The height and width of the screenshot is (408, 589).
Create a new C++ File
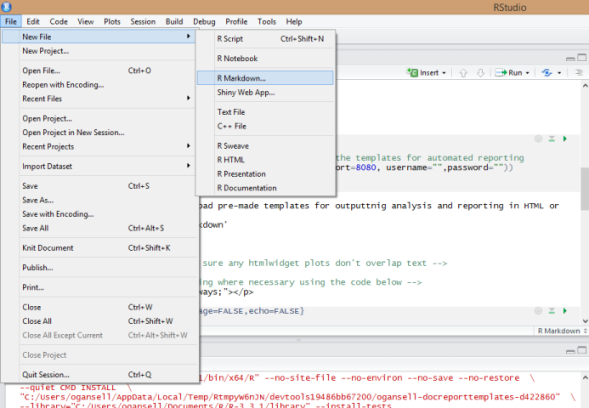[265, 126]
